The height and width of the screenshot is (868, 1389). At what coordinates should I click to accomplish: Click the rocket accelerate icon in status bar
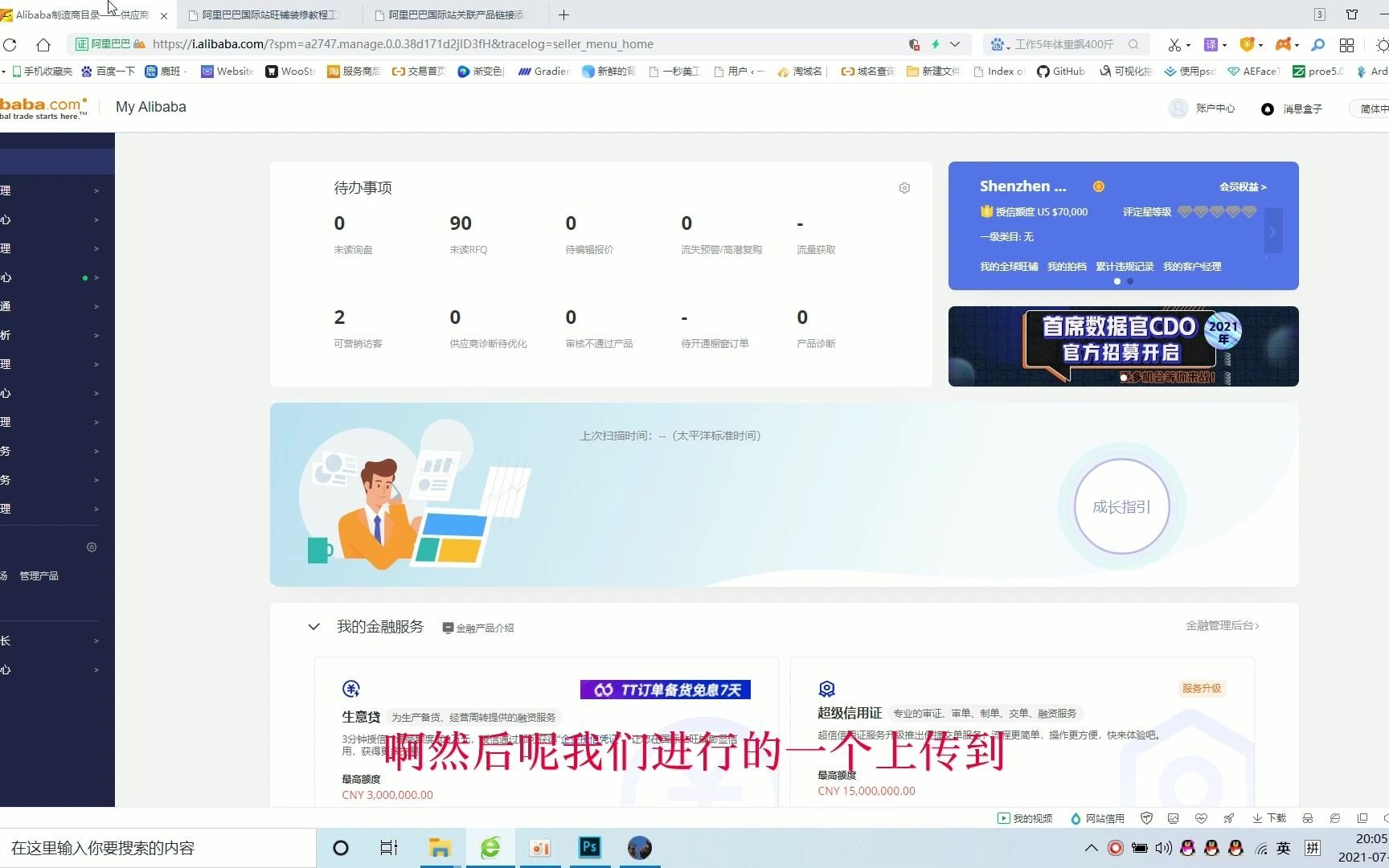1229,818
